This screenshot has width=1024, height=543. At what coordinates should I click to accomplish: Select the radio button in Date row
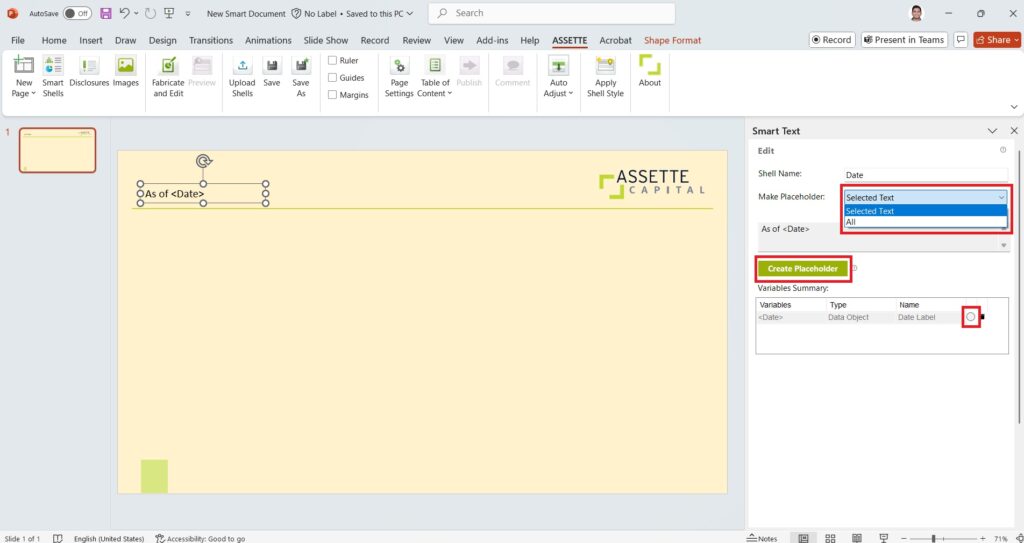(x=970, y=317)
